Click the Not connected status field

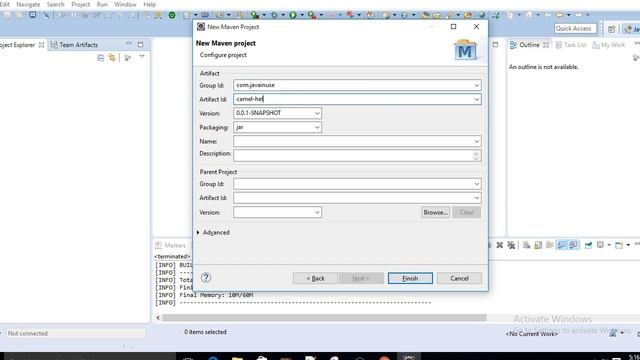pyautogui.click(x=76, y=333)
